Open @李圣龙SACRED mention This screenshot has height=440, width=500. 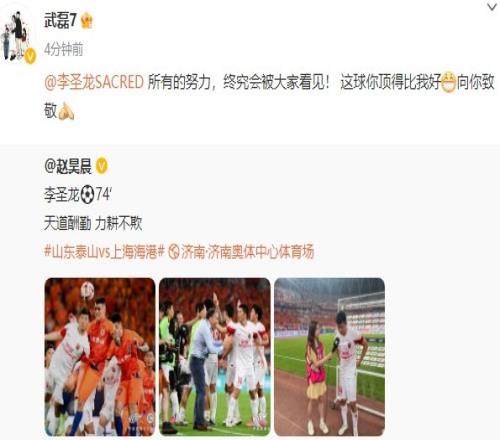click(94, 82)
